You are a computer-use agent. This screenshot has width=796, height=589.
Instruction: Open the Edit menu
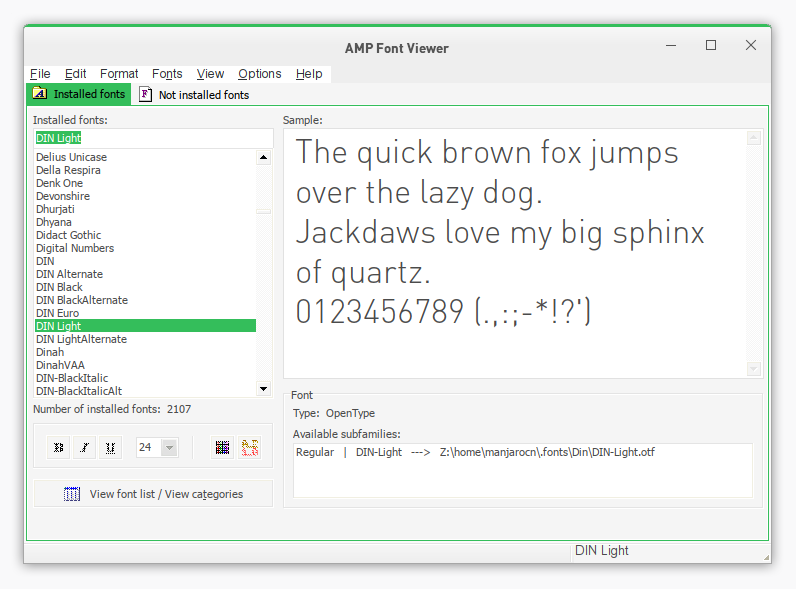click(x=75, y=74)
